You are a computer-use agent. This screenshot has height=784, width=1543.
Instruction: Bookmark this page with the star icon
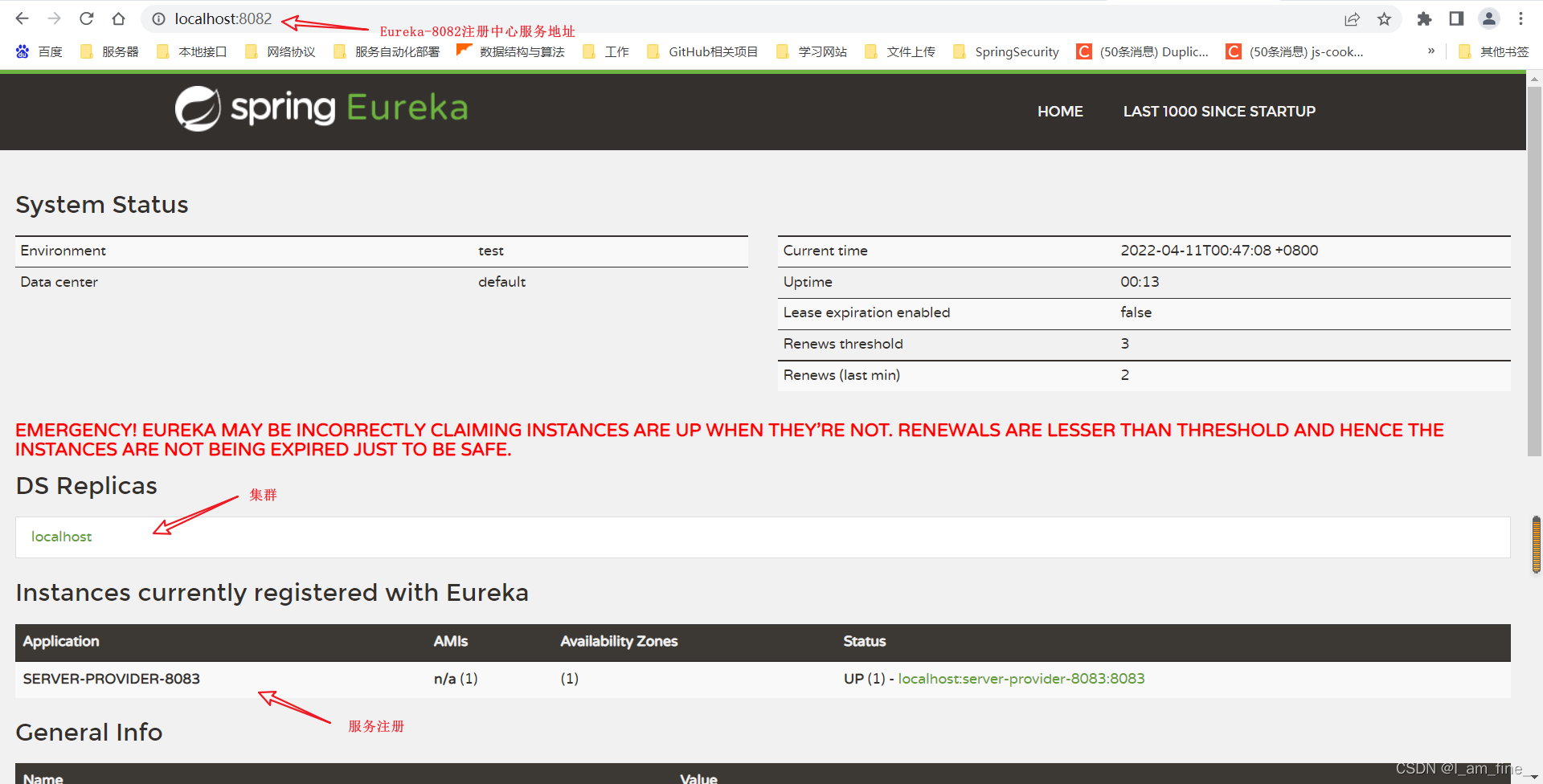pos(1384,18)
